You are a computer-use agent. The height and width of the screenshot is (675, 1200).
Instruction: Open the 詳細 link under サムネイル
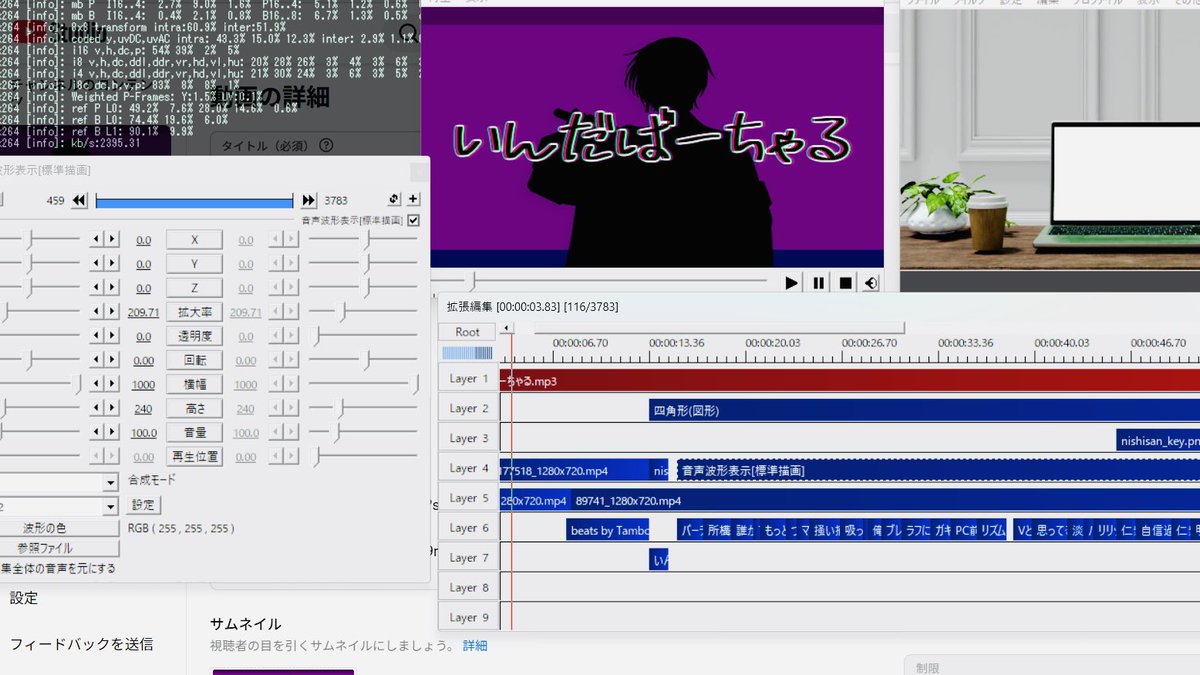(475, 646)
